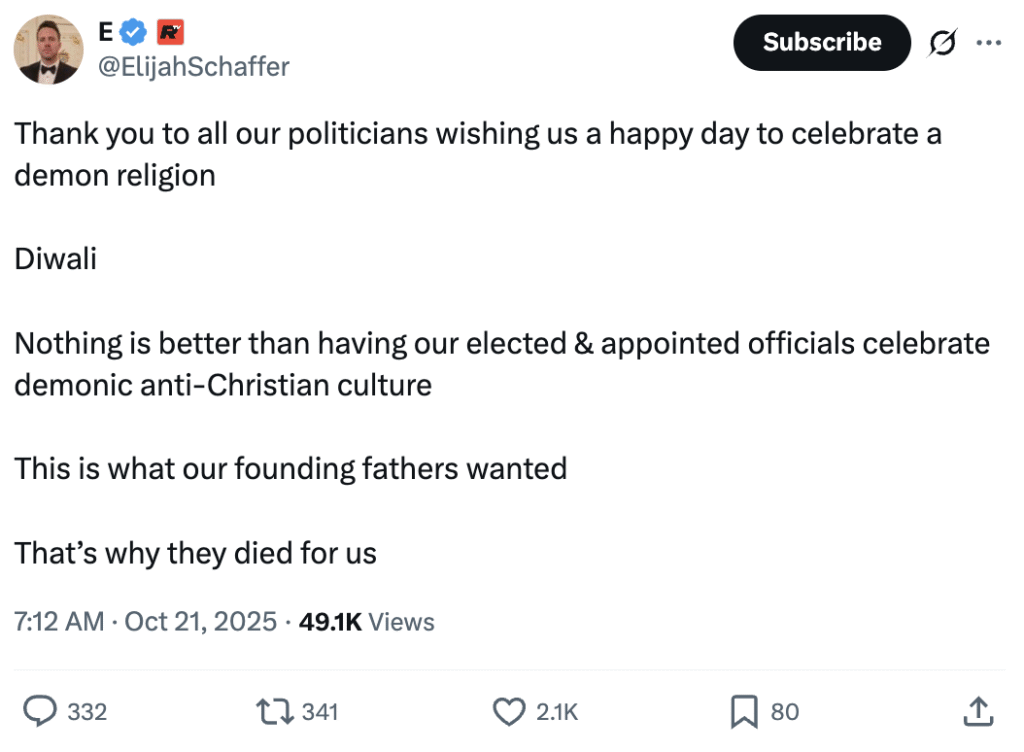Image resolution: width=1024 pixels, height=752 pixels.
Task: Click the display name "E"
Action: coord(105,33)
